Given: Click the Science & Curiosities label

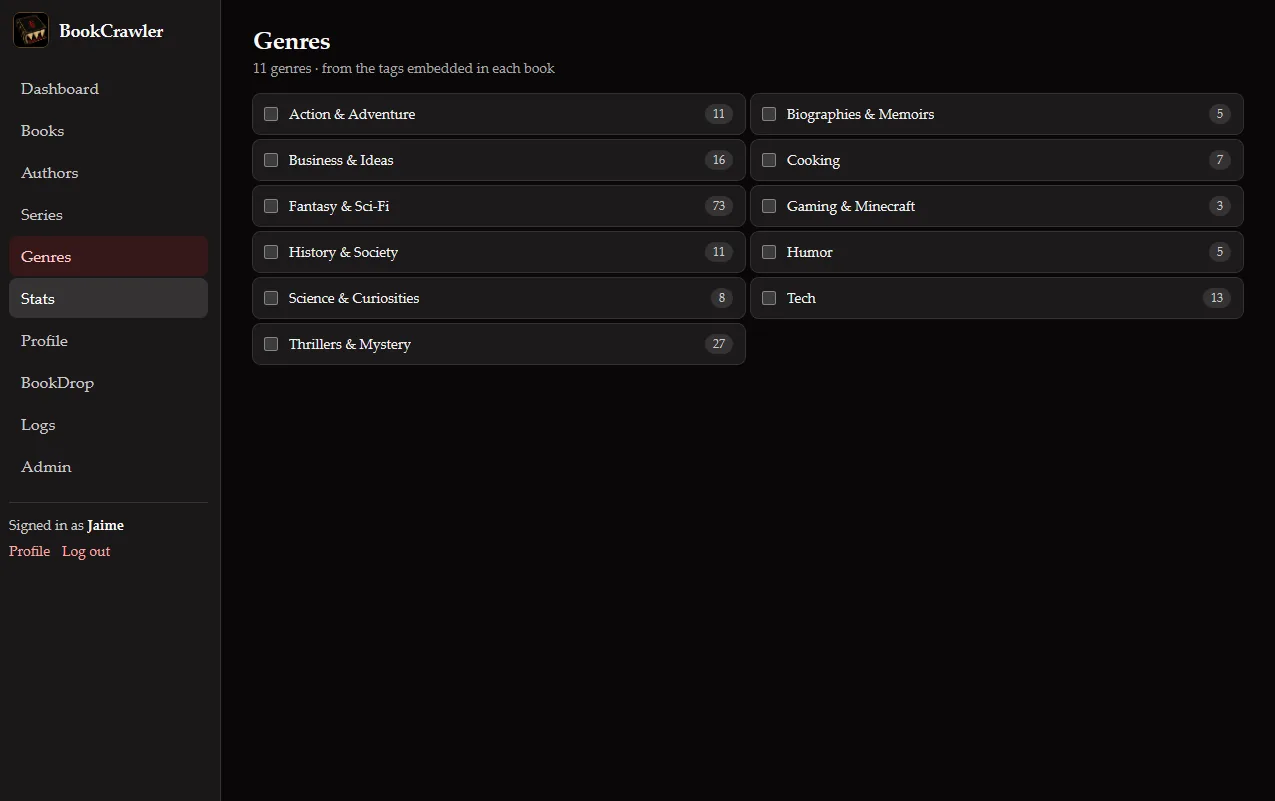Looking at the screenshot, I should 354,298.
